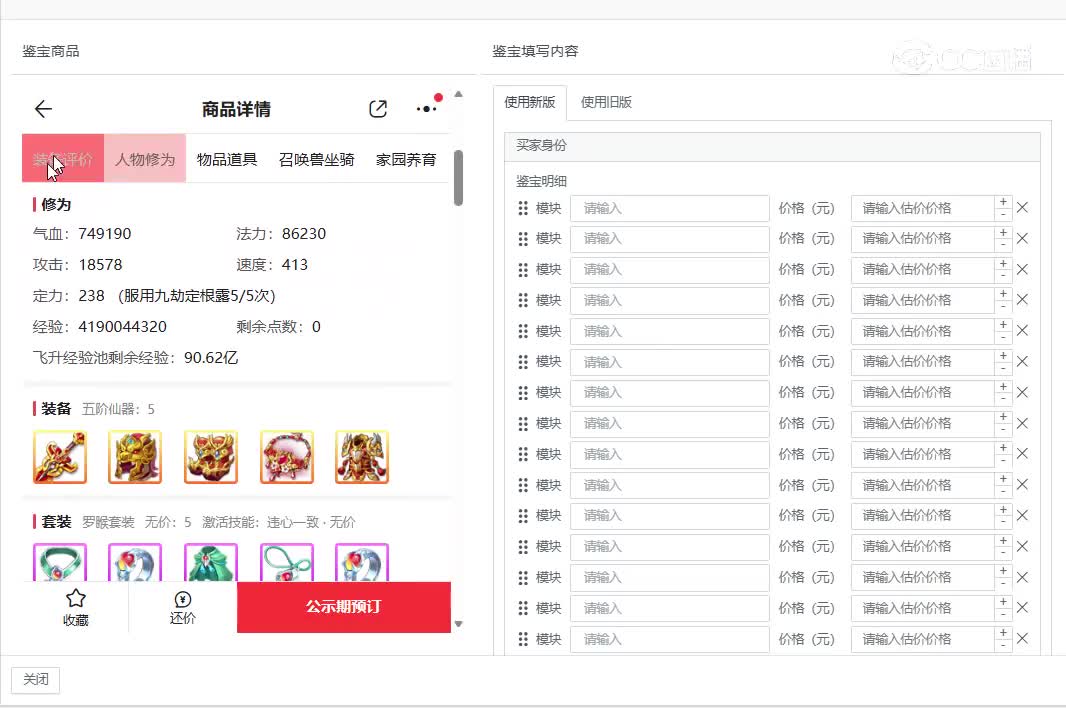Delete the second 模块 row with X
Viewport: 1066px width, 708px height.
coord(1022,239)
